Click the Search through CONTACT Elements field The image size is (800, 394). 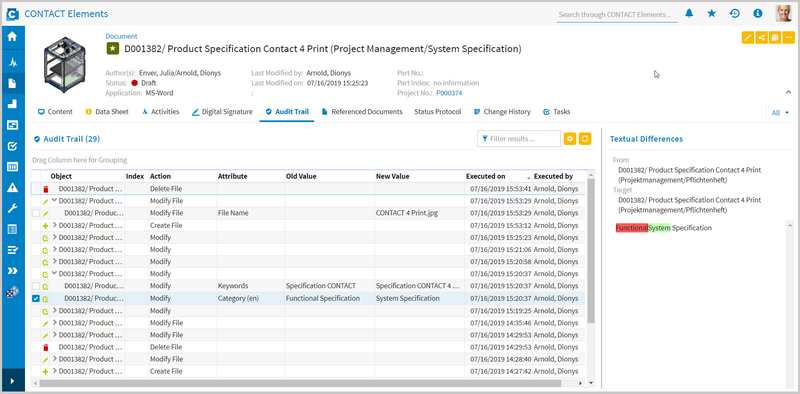pyautogui.click(x=617, y=15)
